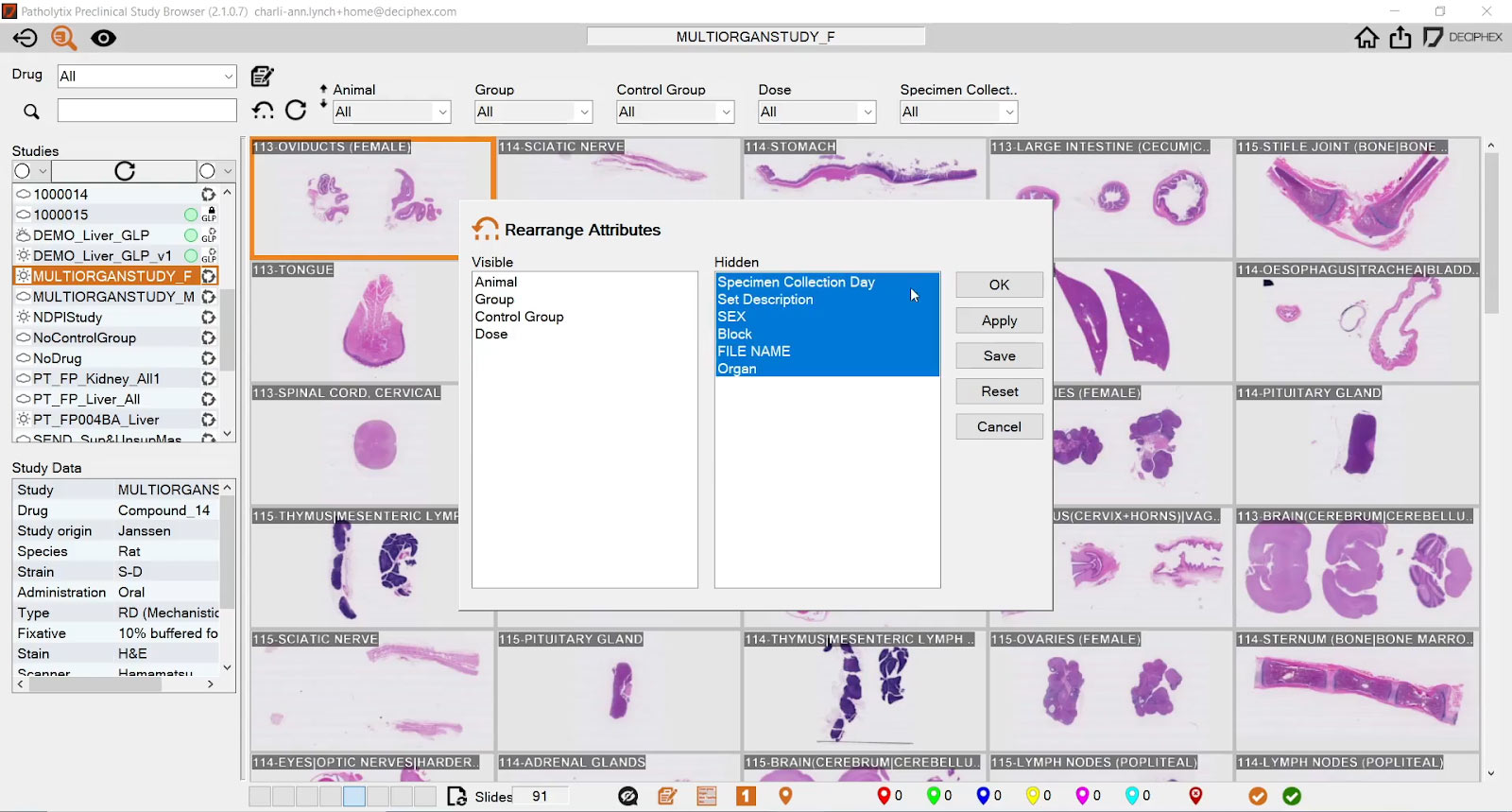
Task: Click the GLP lock icon for study 1000015
Action: (210, 215)
